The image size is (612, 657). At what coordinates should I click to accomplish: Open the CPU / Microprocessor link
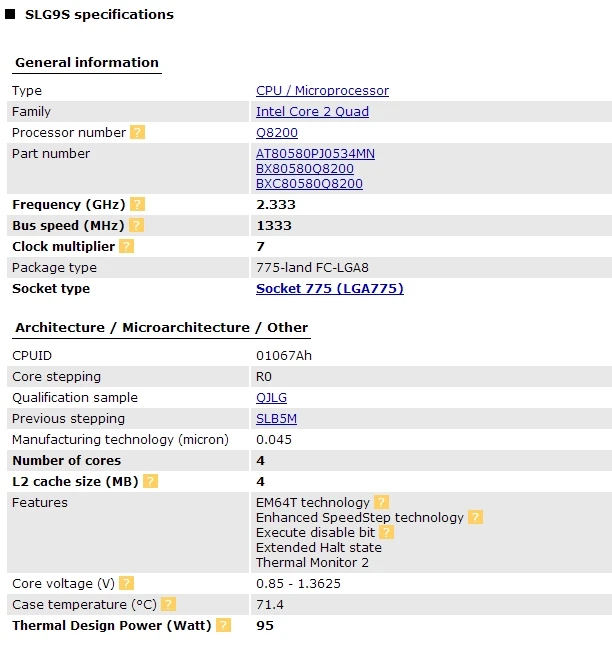[x=323, y=91]
